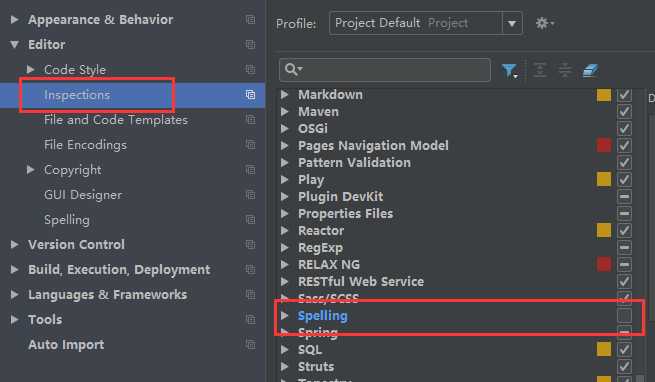Open the filter inspections funnel icon
This screenshot has width=655, height=382.
click(x=510, y=70)
